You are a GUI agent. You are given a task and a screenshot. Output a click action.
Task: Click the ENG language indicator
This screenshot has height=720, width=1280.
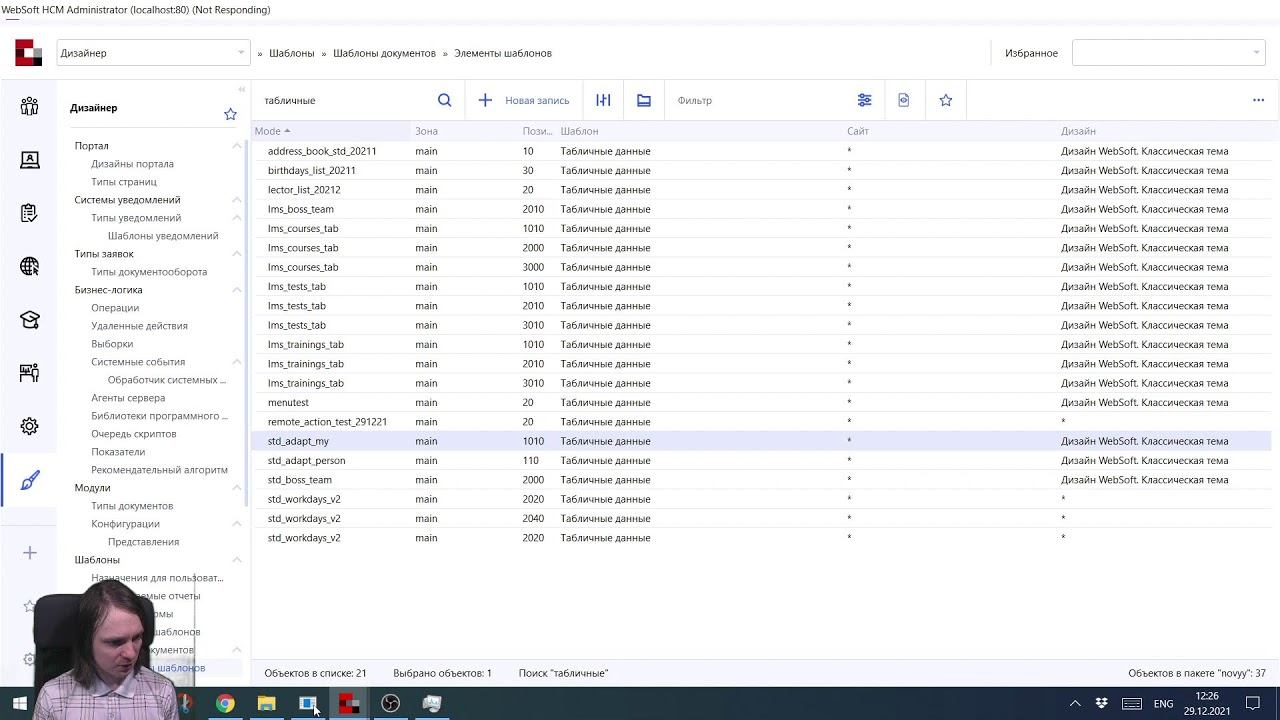pos(1163,704)
